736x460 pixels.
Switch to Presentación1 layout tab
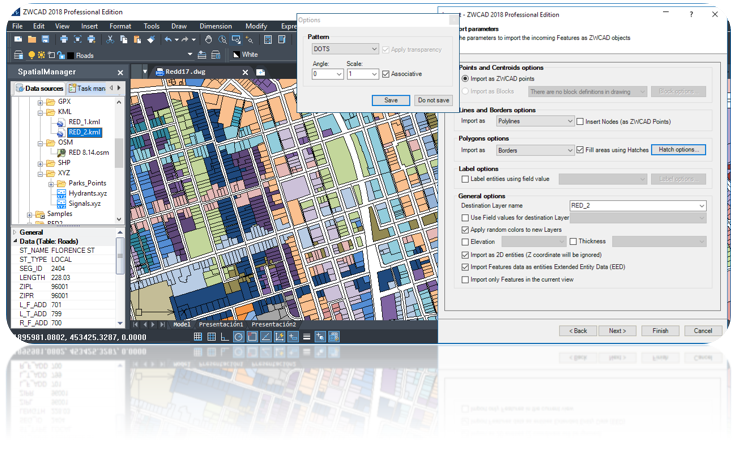tap(221, 324)
